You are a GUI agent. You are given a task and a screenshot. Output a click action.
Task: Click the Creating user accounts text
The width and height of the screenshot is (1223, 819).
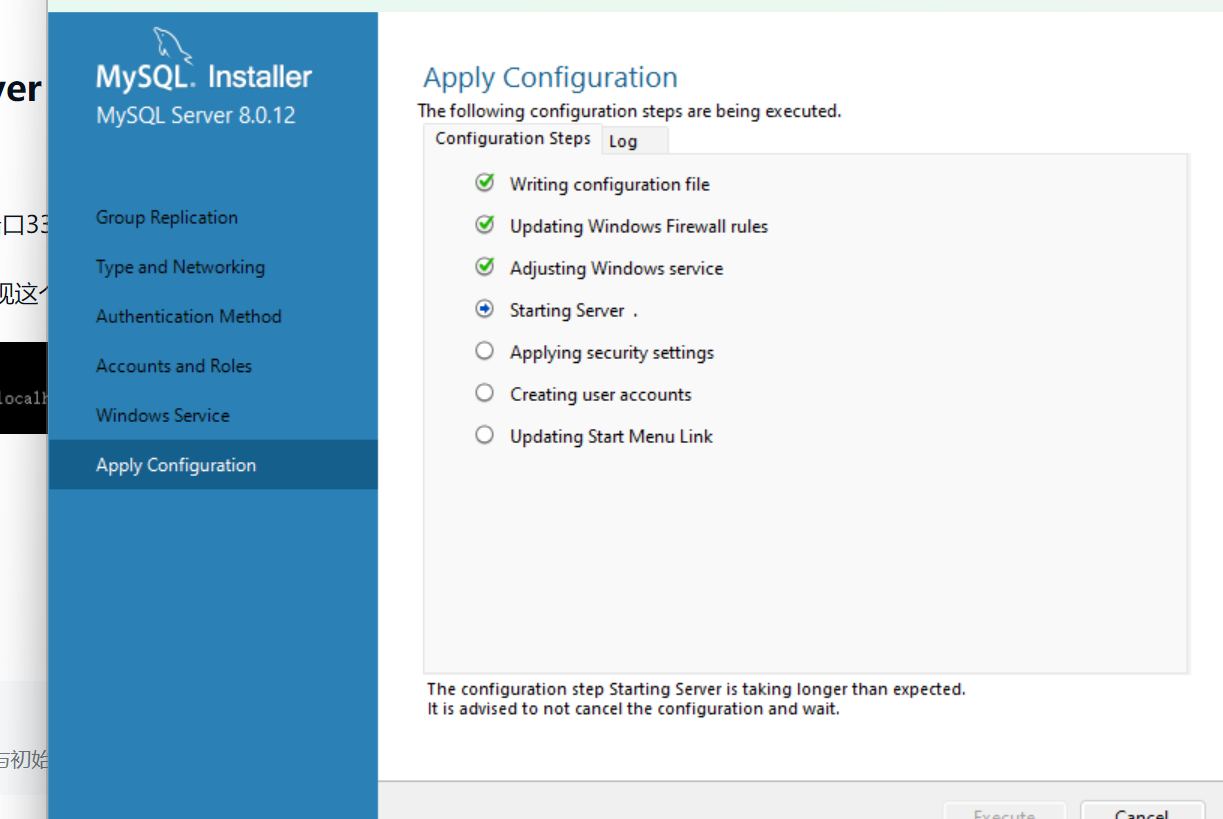(601, 395)
